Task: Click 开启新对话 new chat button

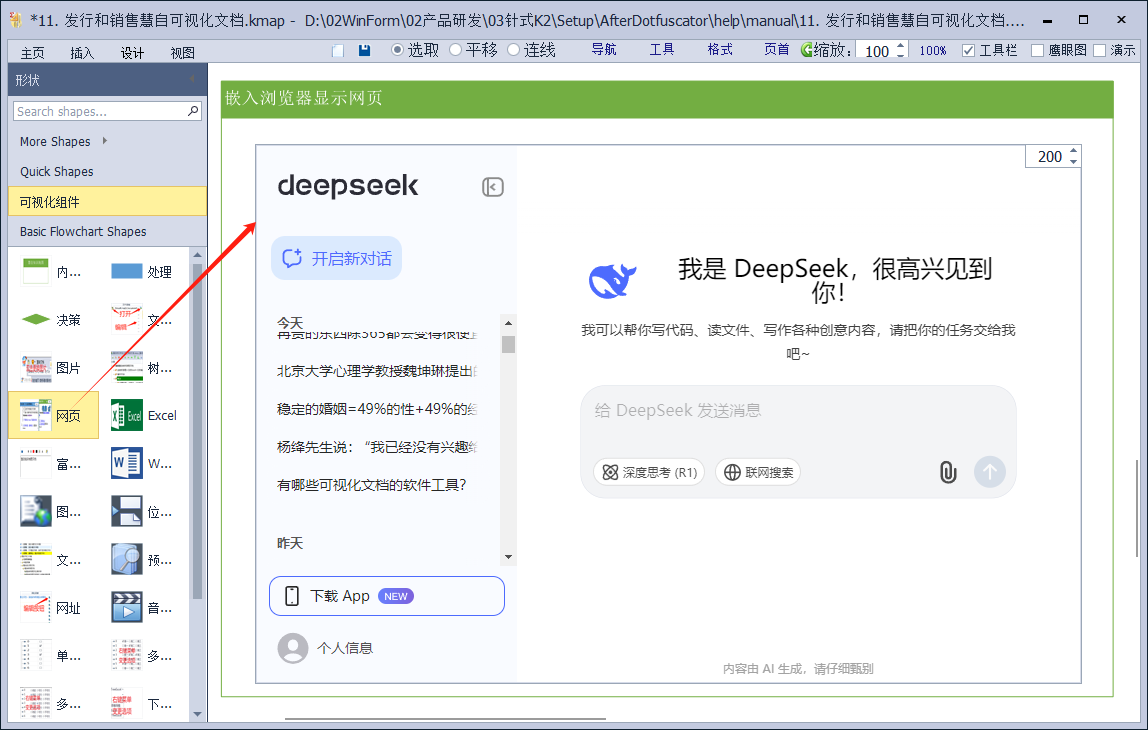Action: (336, 258)
